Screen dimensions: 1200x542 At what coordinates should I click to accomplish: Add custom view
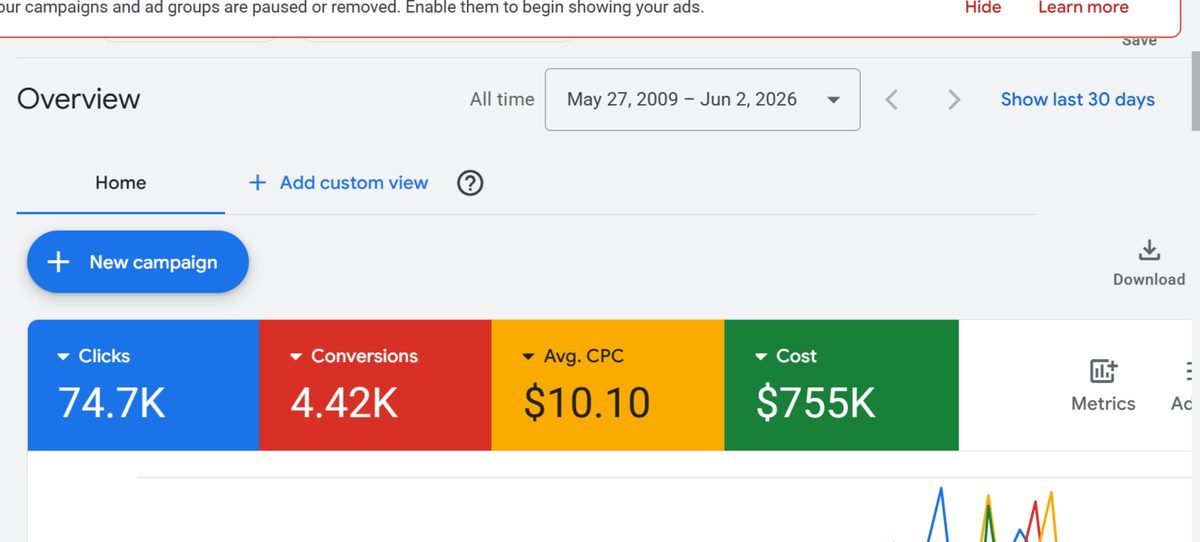coord(338,183)
